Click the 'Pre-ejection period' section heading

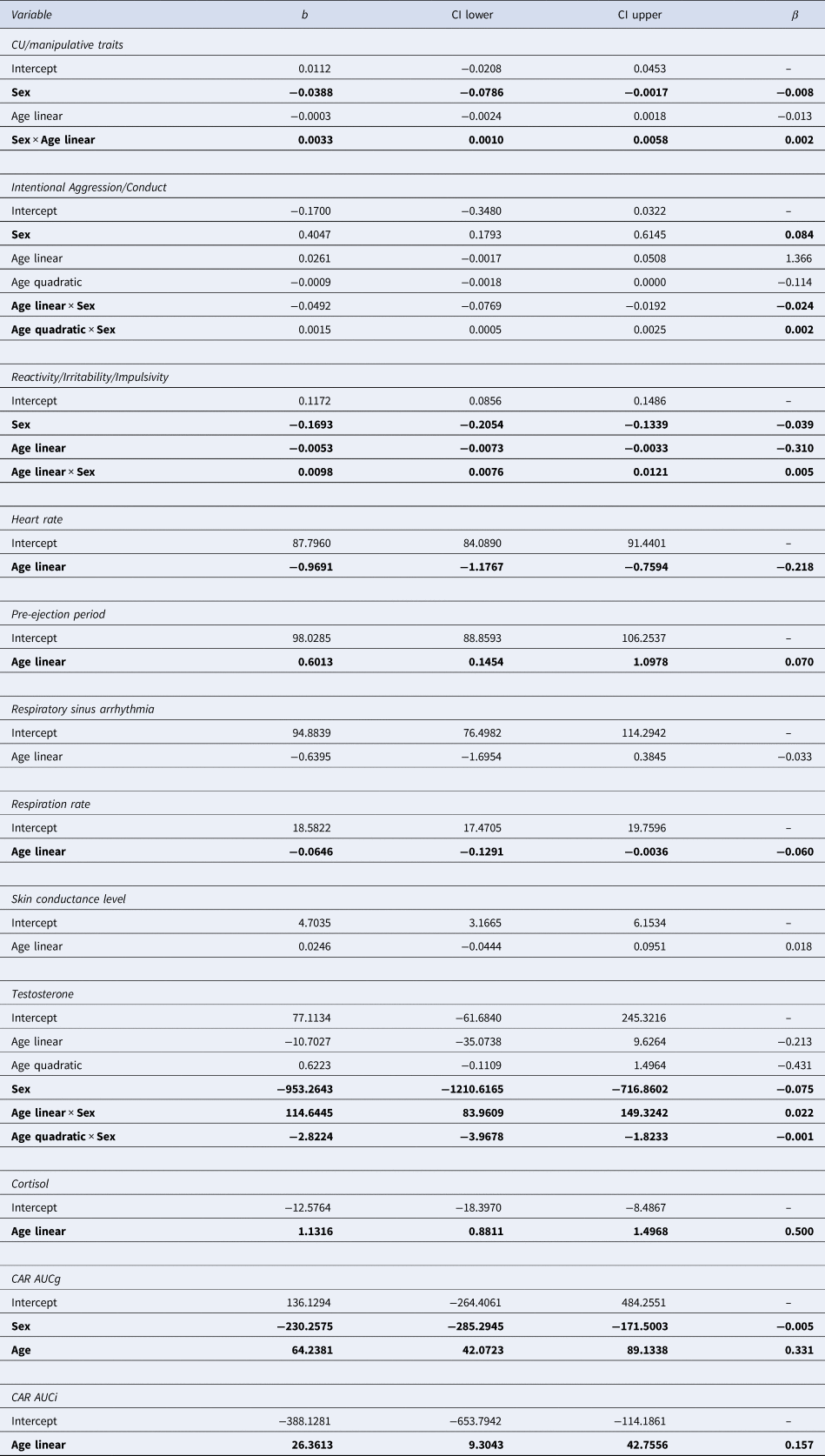57,614
